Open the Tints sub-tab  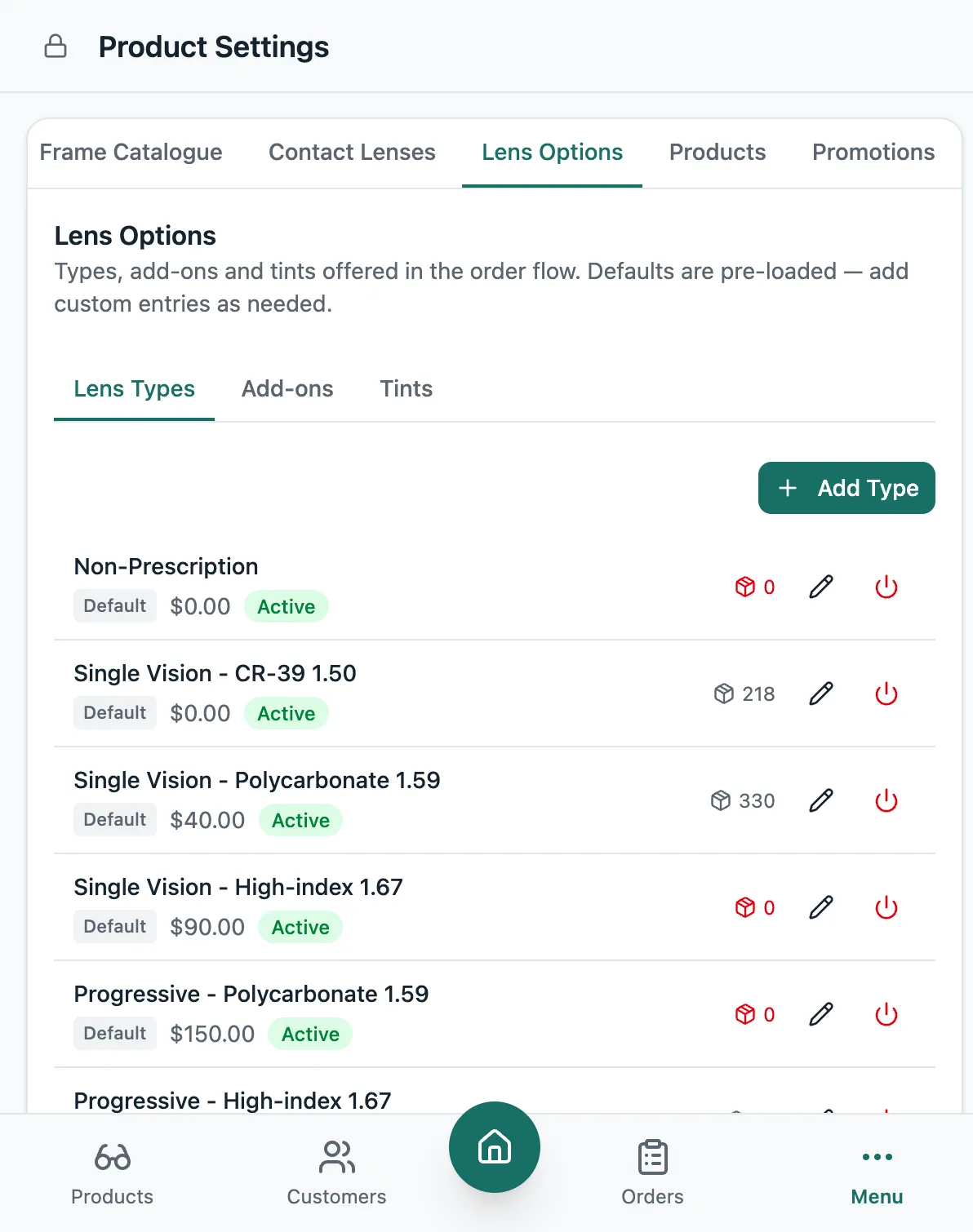[x=406, y=389]
